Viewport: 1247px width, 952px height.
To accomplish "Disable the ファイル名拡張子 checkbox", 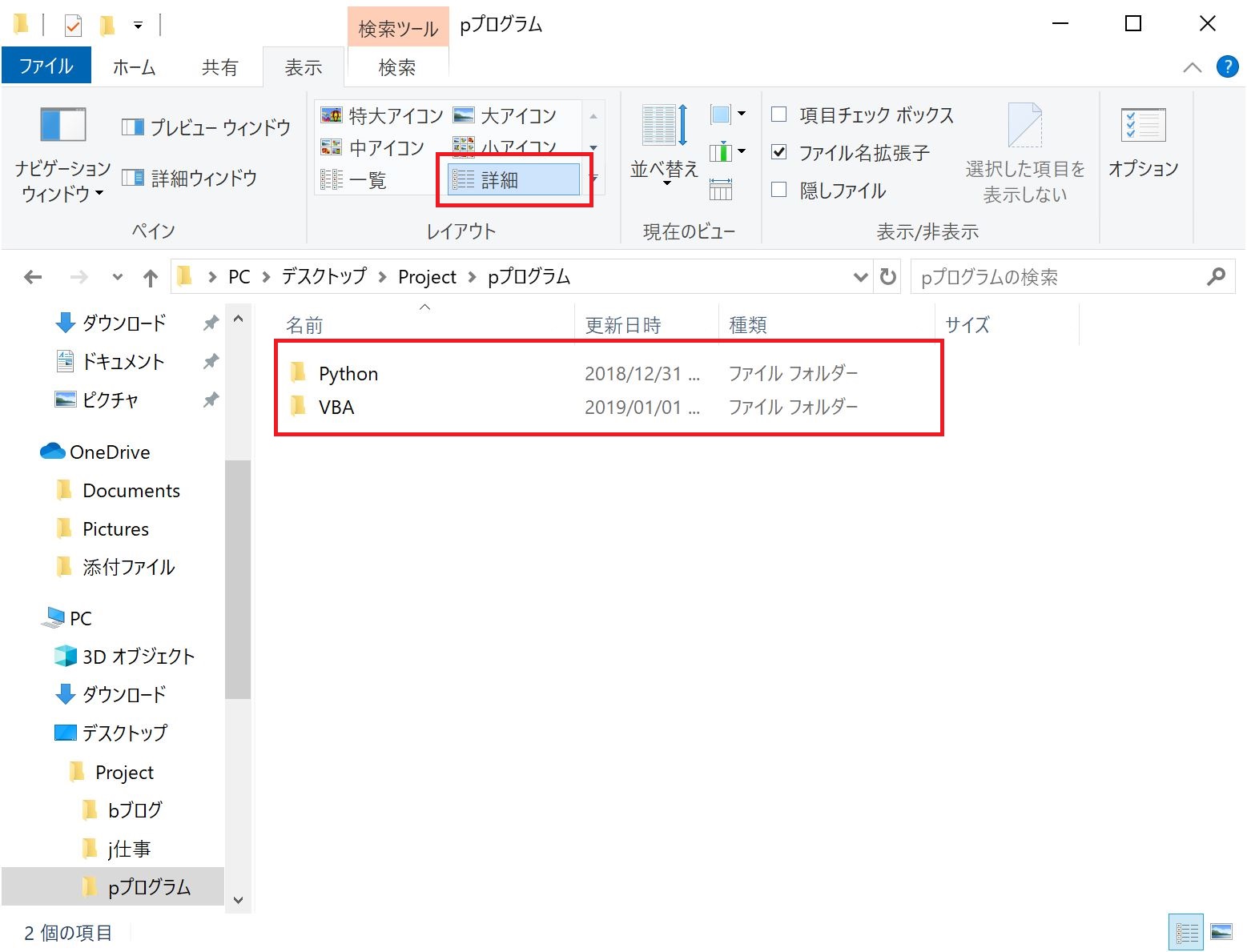I will [779, 152].
